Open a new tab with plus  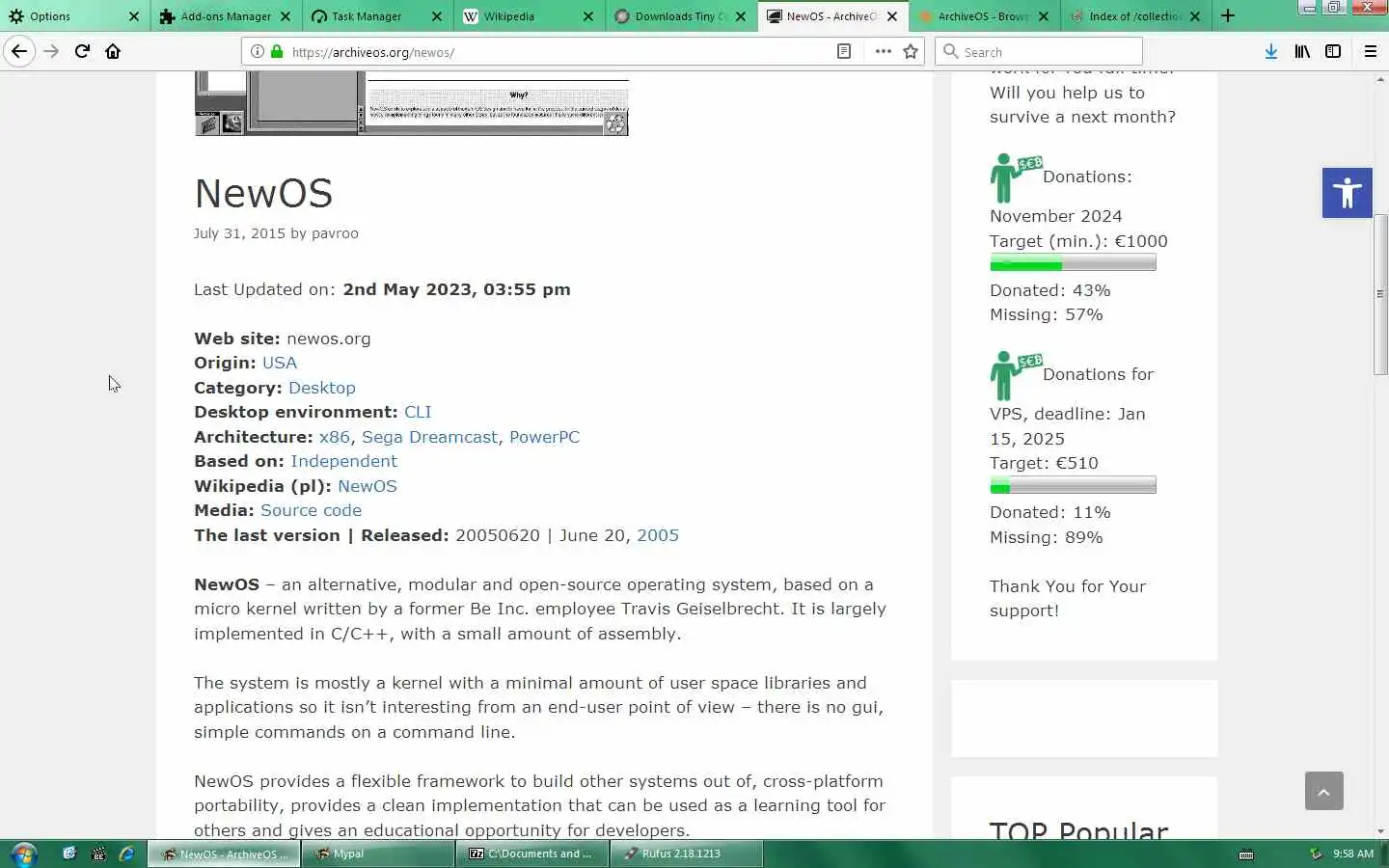click(1228, 15)
